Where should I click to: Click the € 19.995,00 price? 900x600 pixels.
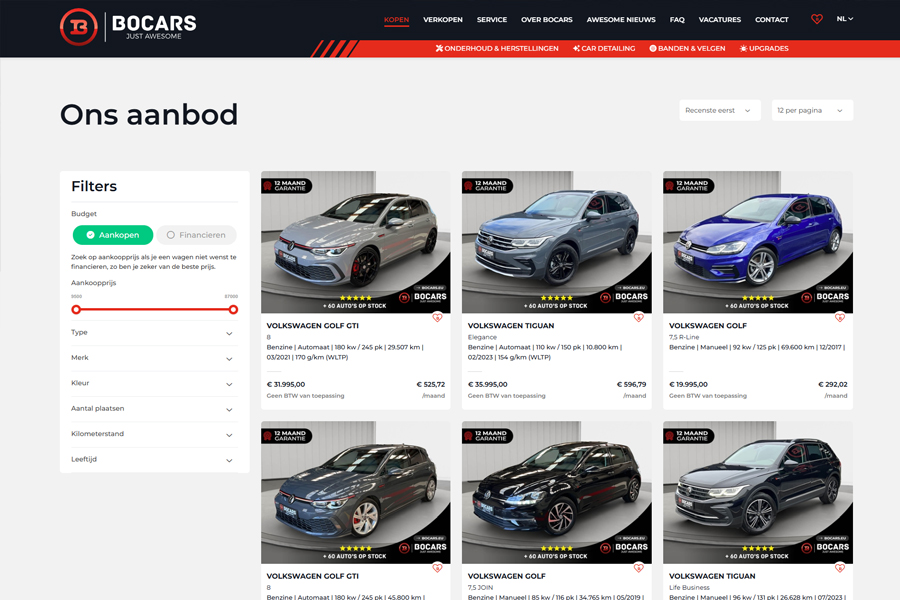click(688, 385)
